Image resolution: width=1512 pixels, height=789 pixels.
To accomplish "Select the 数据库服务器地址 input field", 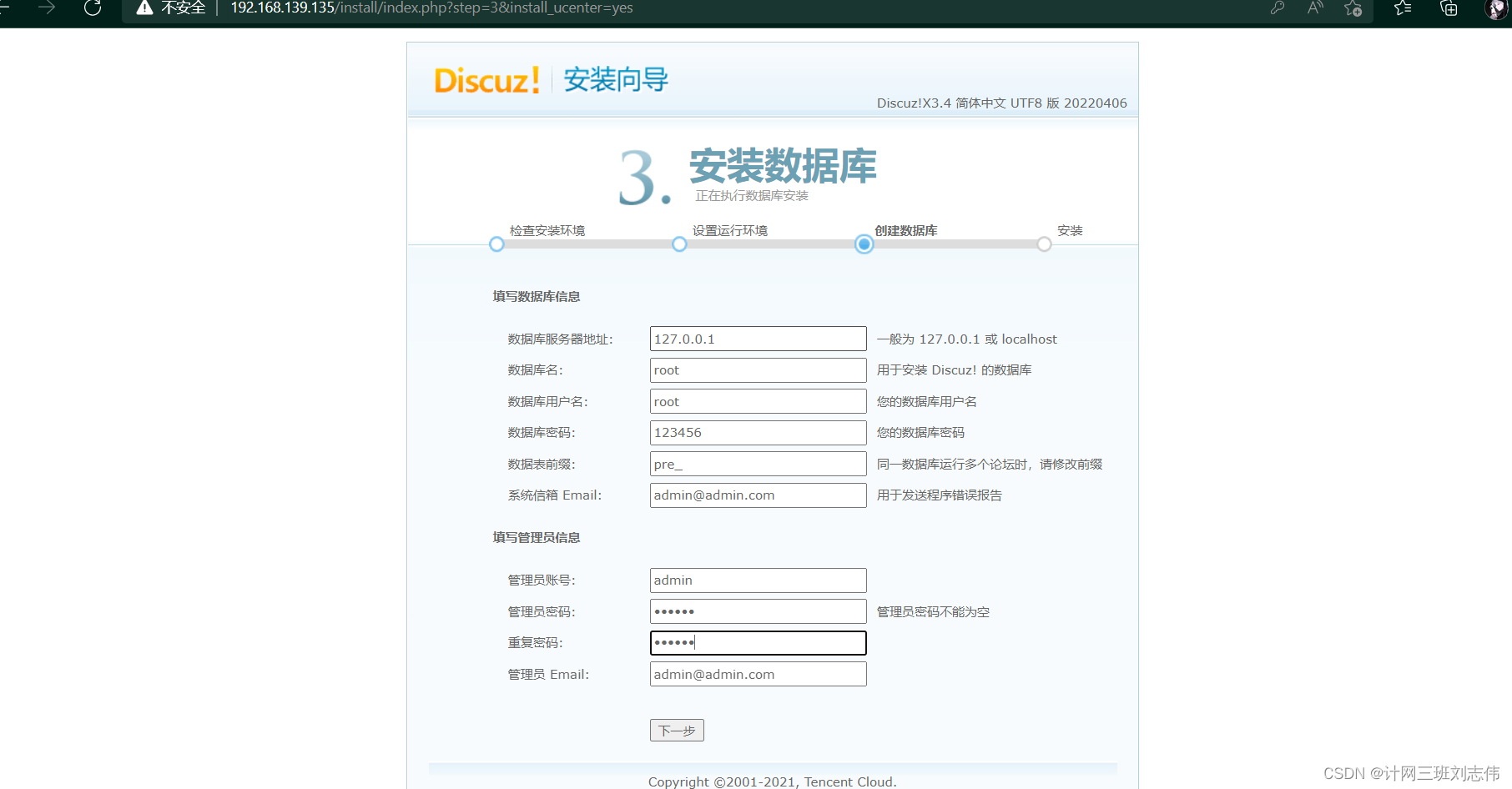I will click(757, 339).
